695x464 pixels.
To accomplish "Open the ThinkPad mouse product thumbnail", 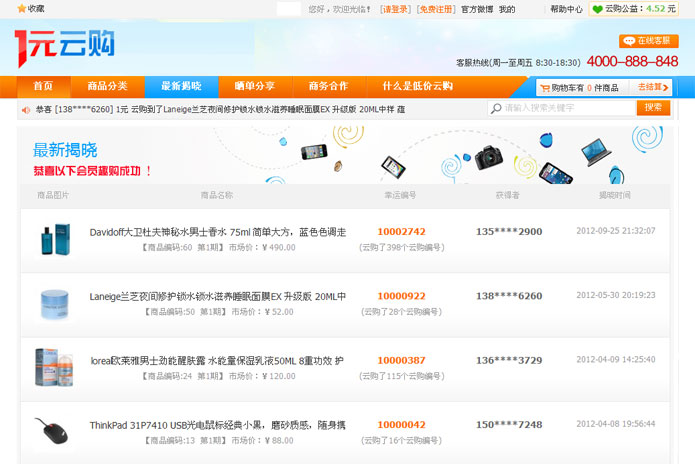I will click(x=52, y=430).
